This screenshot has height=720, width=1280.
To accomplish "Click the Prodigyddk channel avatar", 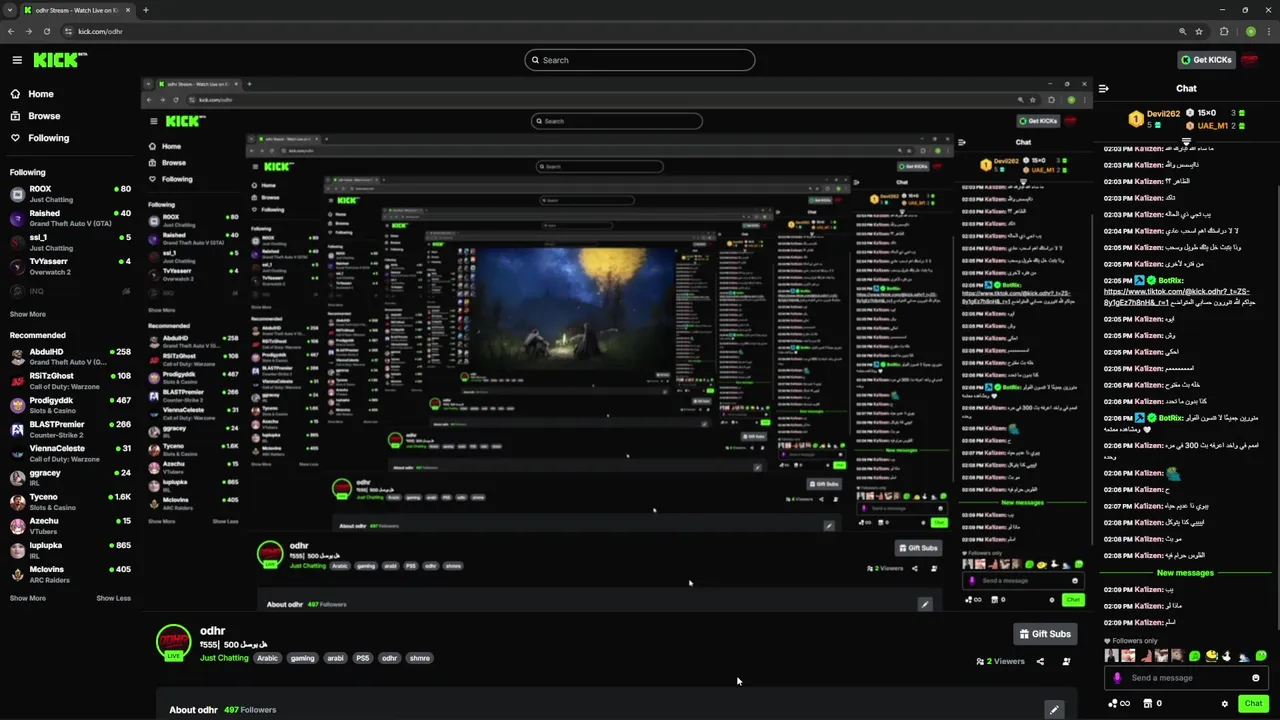I will [x=18, y=405].
